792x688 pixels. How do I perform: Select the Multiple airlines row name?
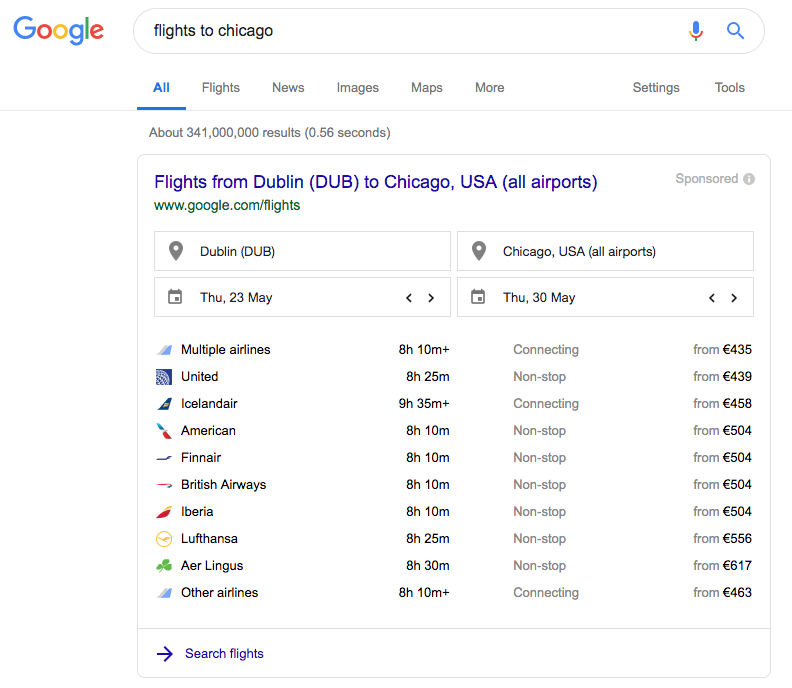(225, 350)
